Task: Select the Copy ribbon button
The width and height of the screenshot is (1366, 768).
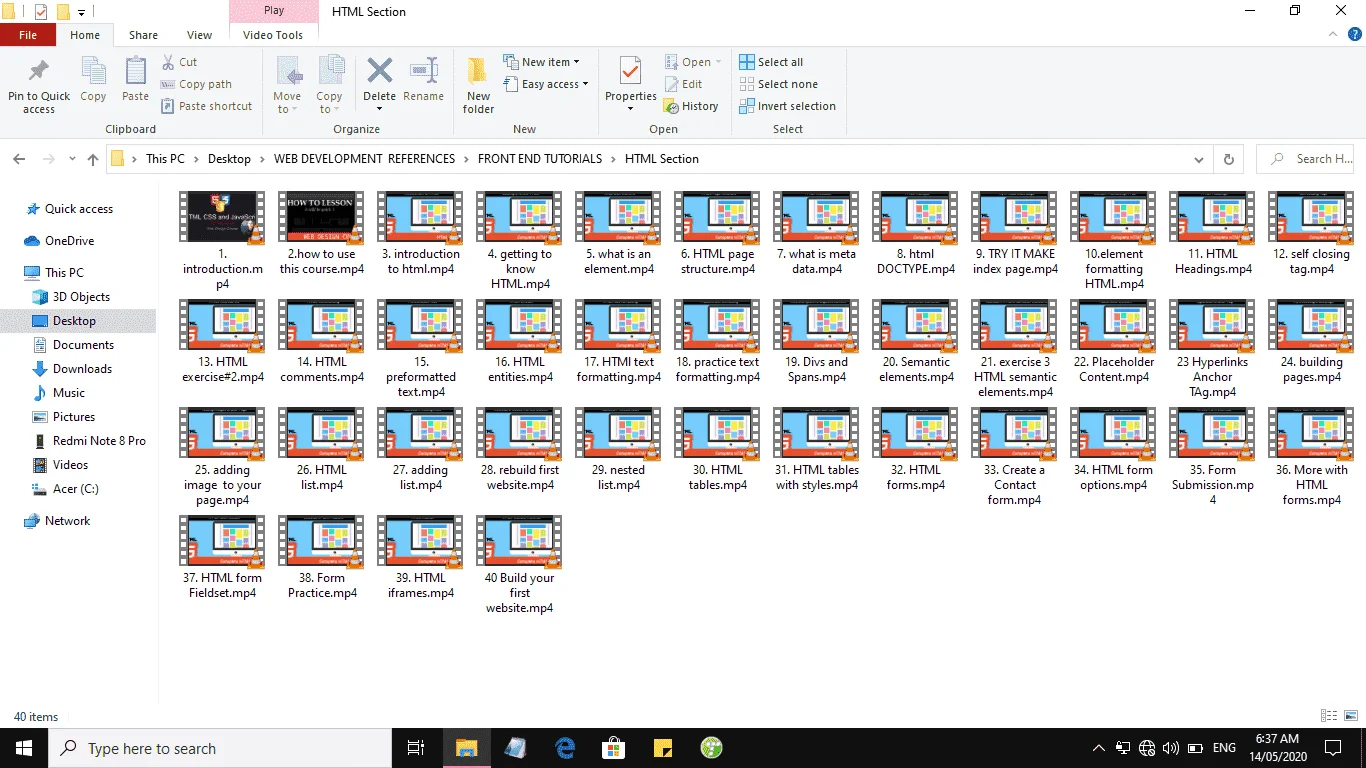Action: click(x=93, y=80)
